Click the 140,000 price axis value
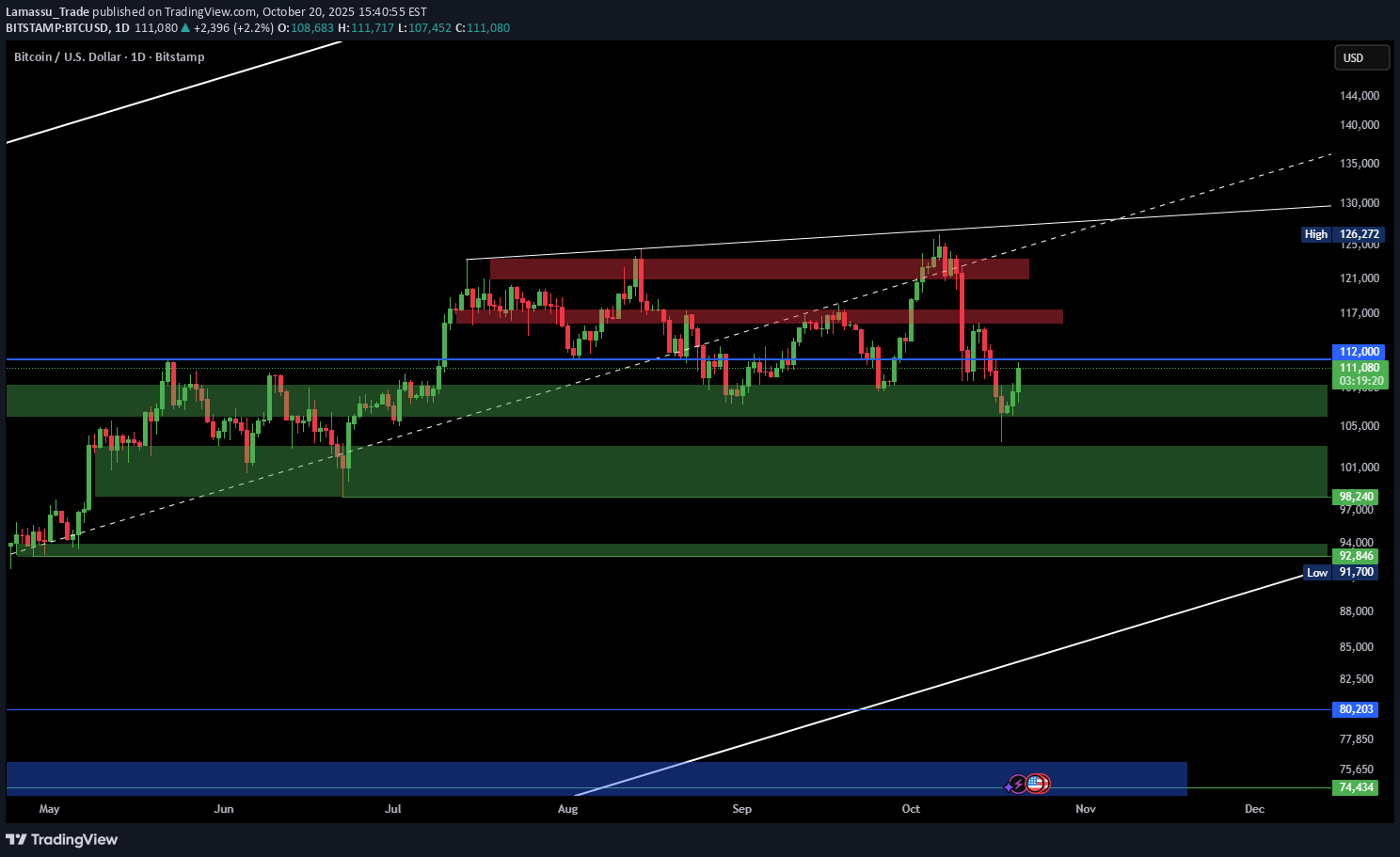The height and width of the screenshot is (857, 1400). (1360, 125)
